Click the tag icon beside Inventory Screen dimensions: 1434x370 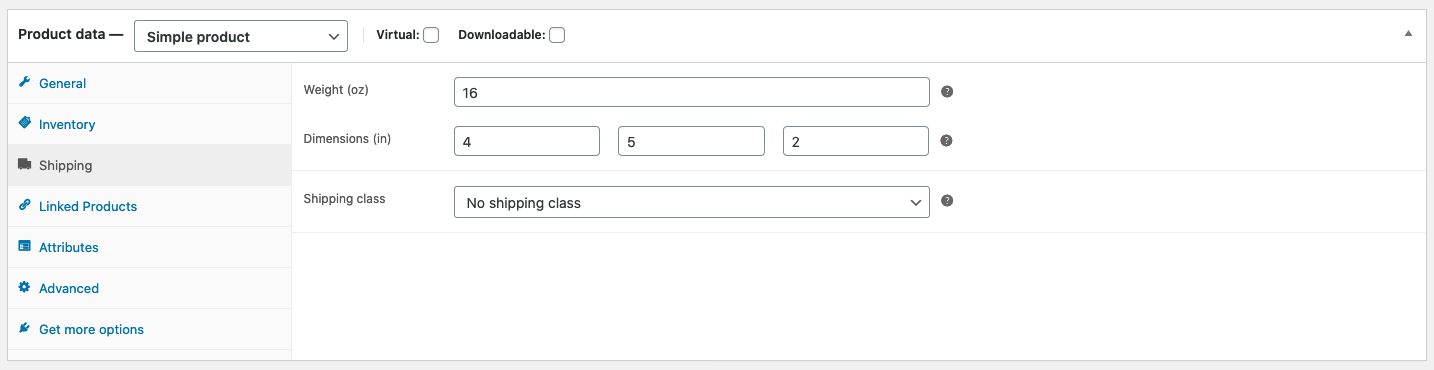tap(25, 123)
